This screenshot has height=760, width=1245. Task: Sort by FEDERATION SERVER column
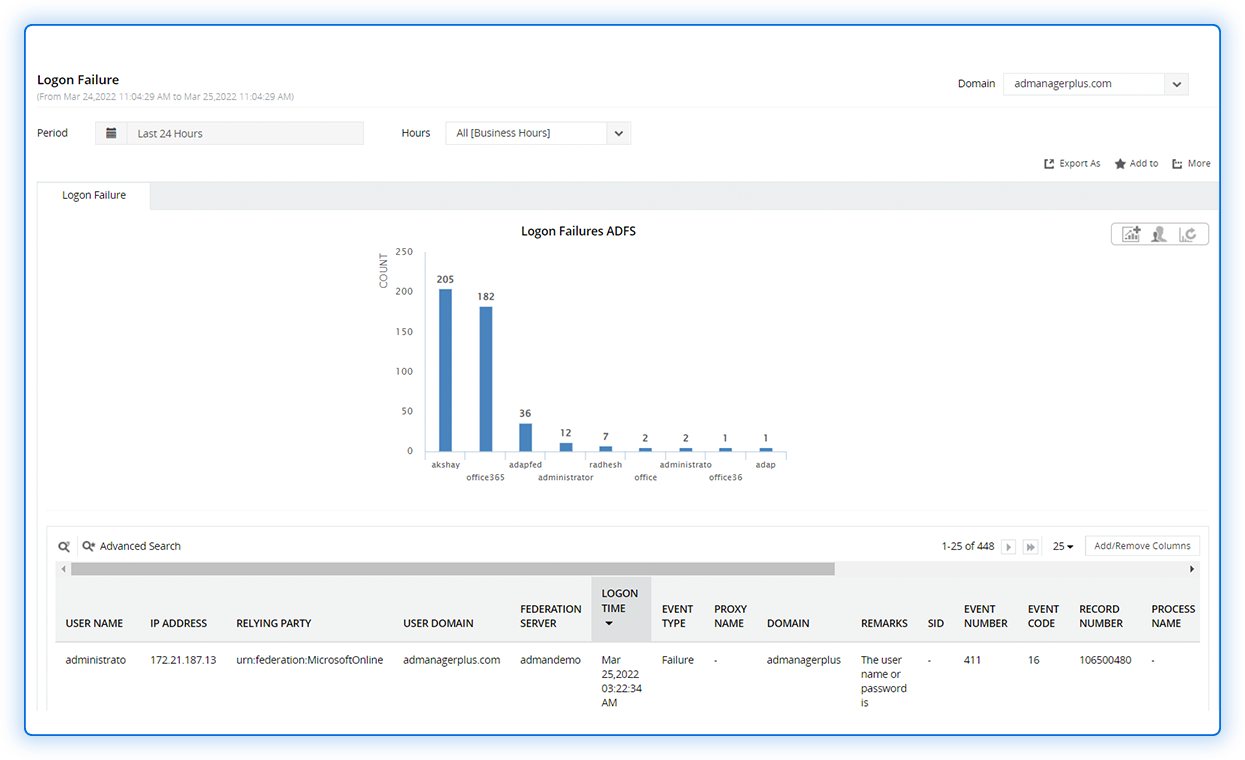point(550,616)
